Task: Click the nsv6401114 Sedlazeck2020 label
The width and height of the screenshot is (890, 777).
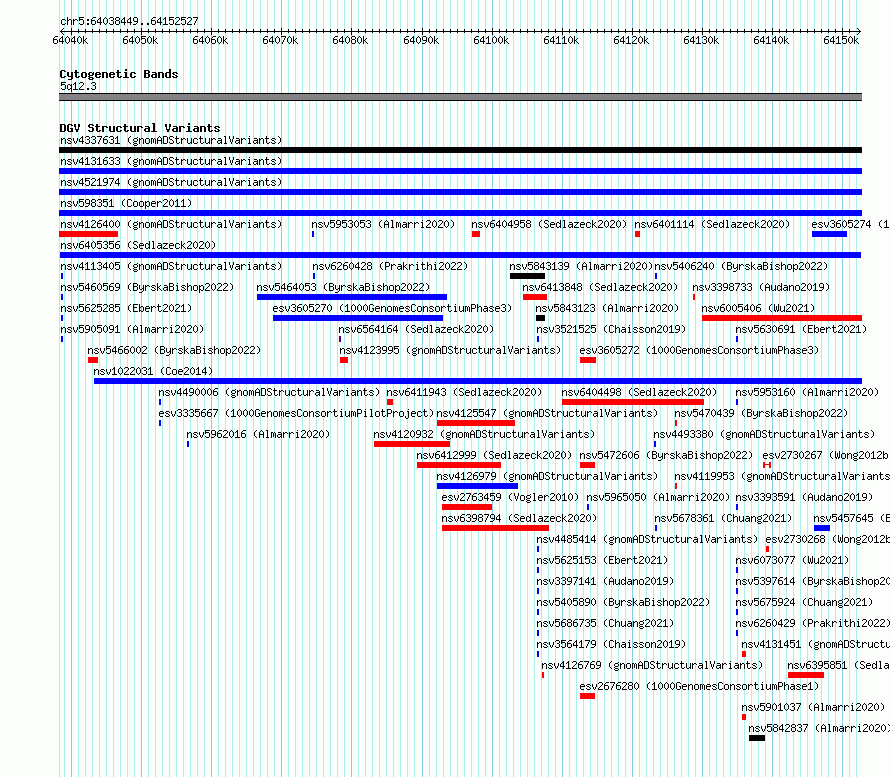Action: coord(712,224)
